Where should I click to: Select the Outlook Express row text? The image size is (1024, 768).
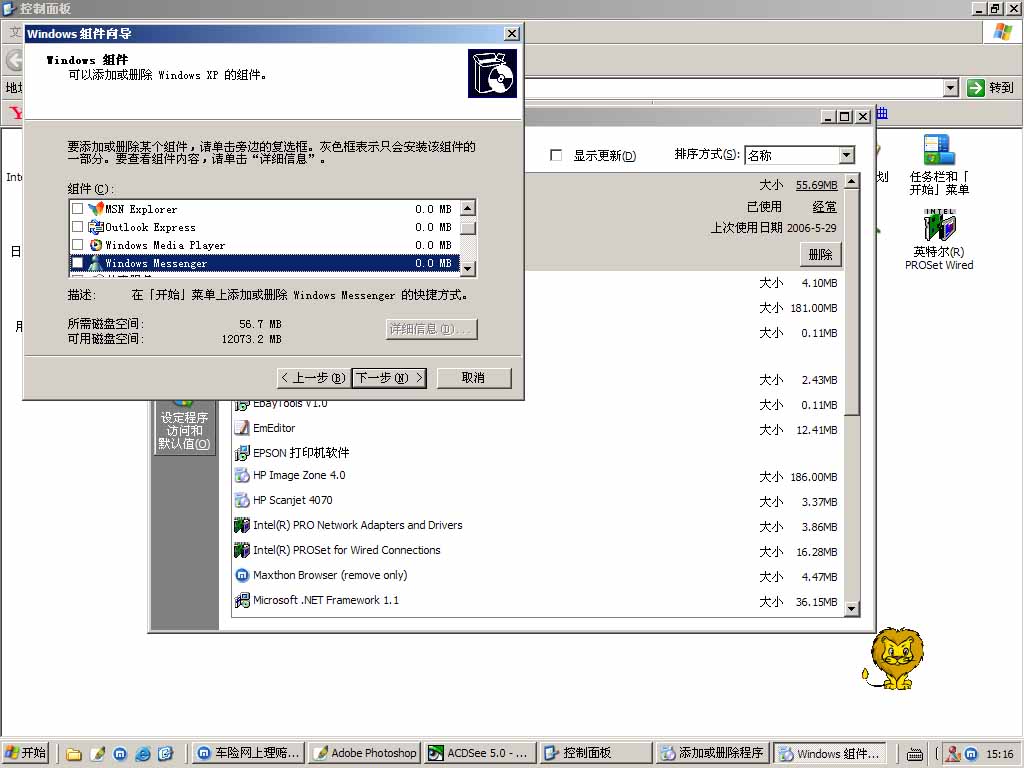pyautogui.click(x=150, y=227)
